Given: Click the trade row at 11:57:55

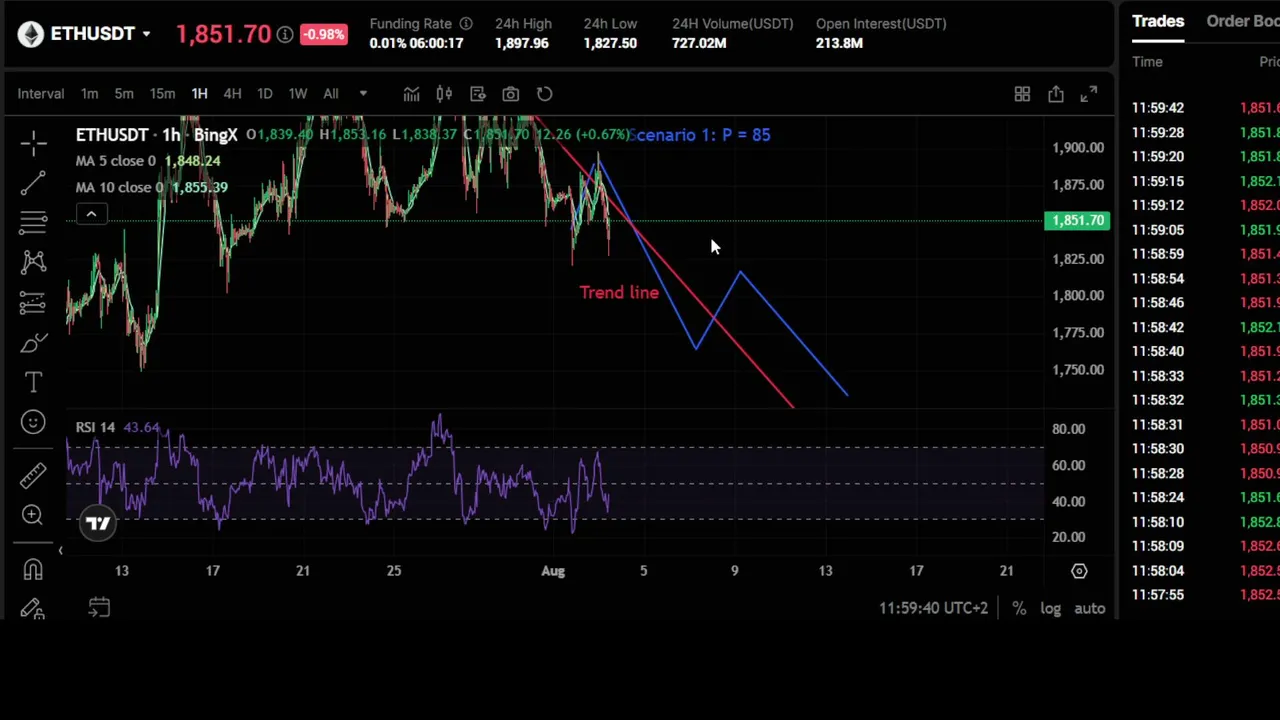Looking at the screenshot, I should point(1205,595).
